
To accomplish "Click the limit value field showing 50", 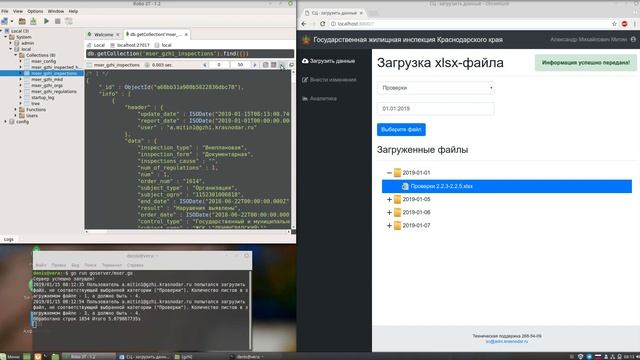I will click(240, 65).
